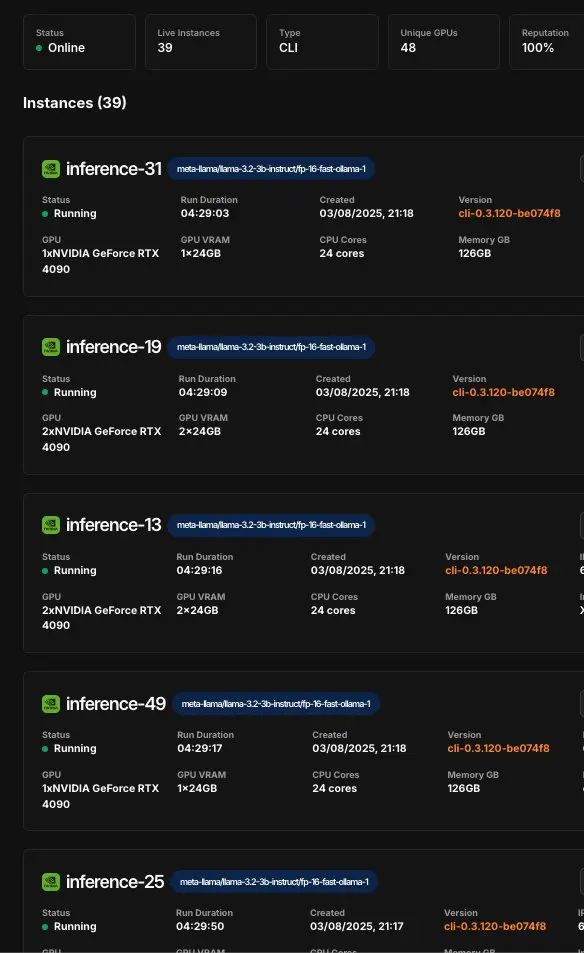The height and width of the screenshot is (953, 584).
Task: Select the model tag on inference-25
Action: pos(274,882)
